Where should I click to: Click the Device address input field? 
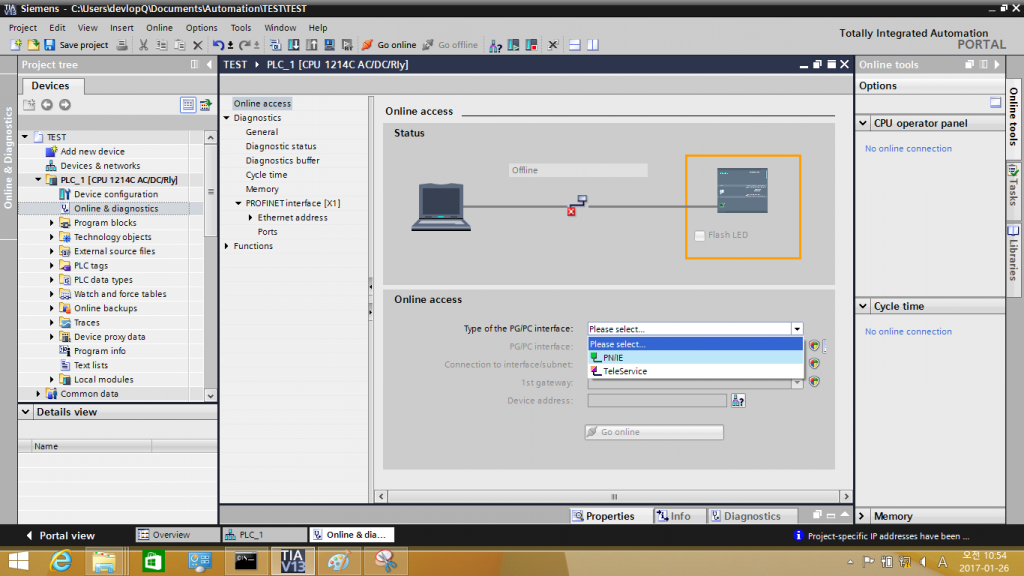(656, 400)
